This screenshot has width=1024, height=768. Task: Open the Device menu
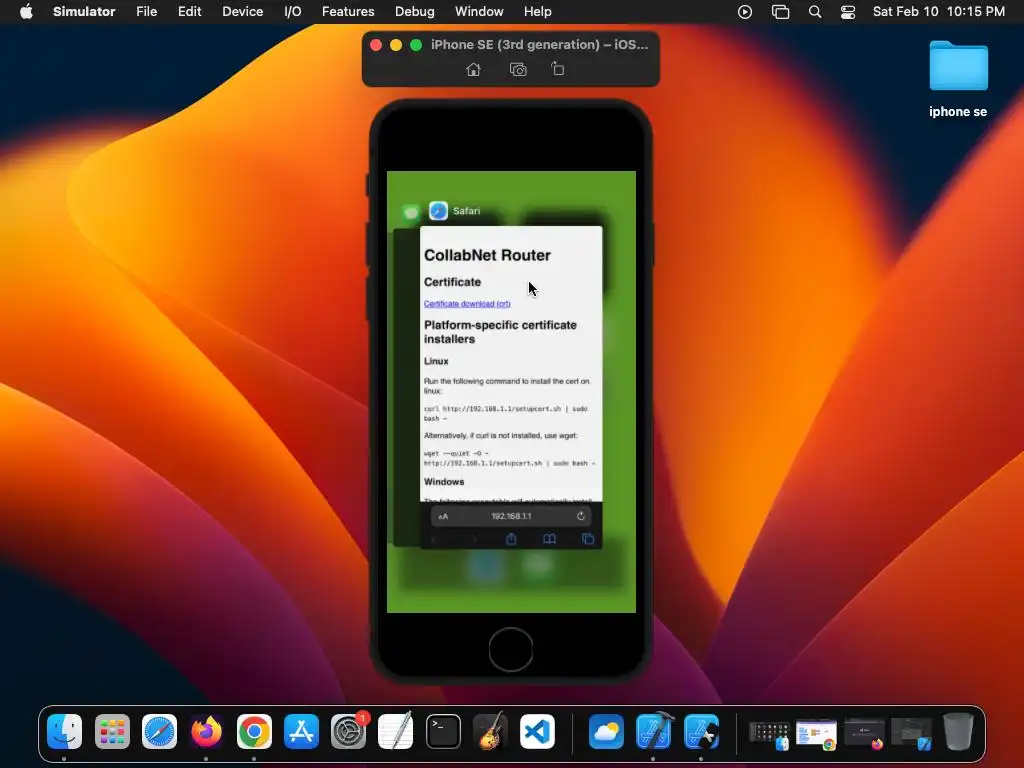(x=242, y=12)
